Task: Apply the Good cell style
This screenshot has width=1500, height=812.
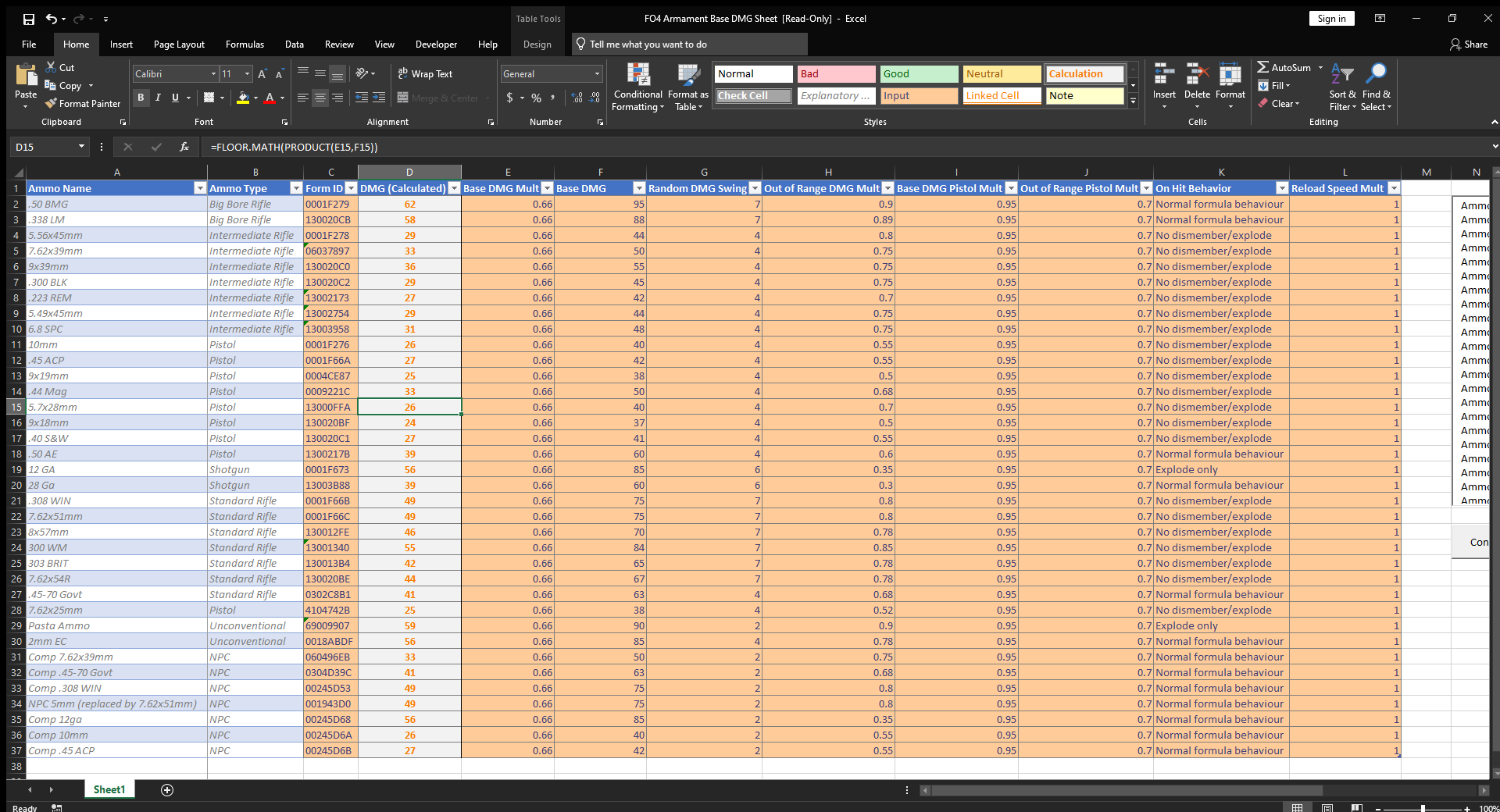Action: click(920, 74)
